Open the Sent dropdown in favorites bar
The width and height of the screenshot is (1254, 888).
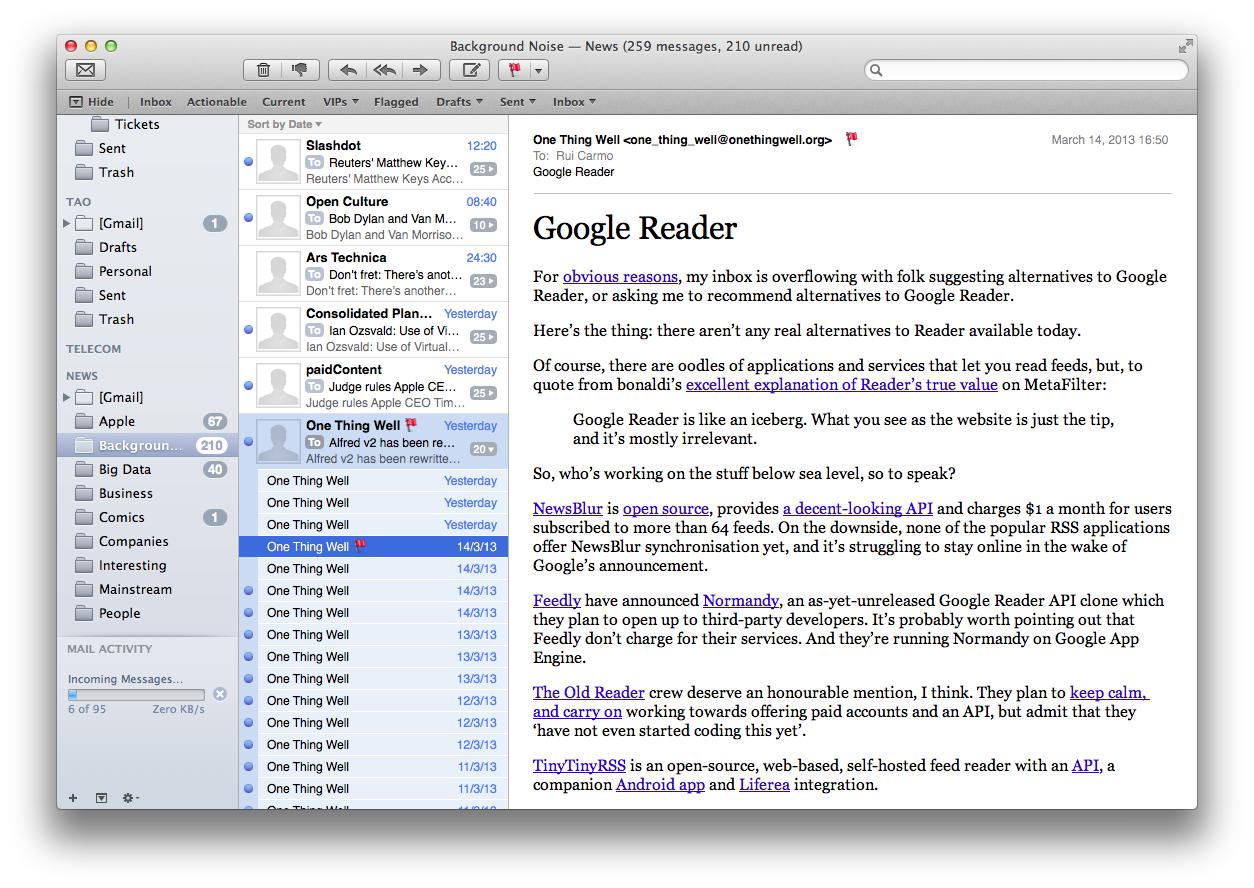point(518,101)
